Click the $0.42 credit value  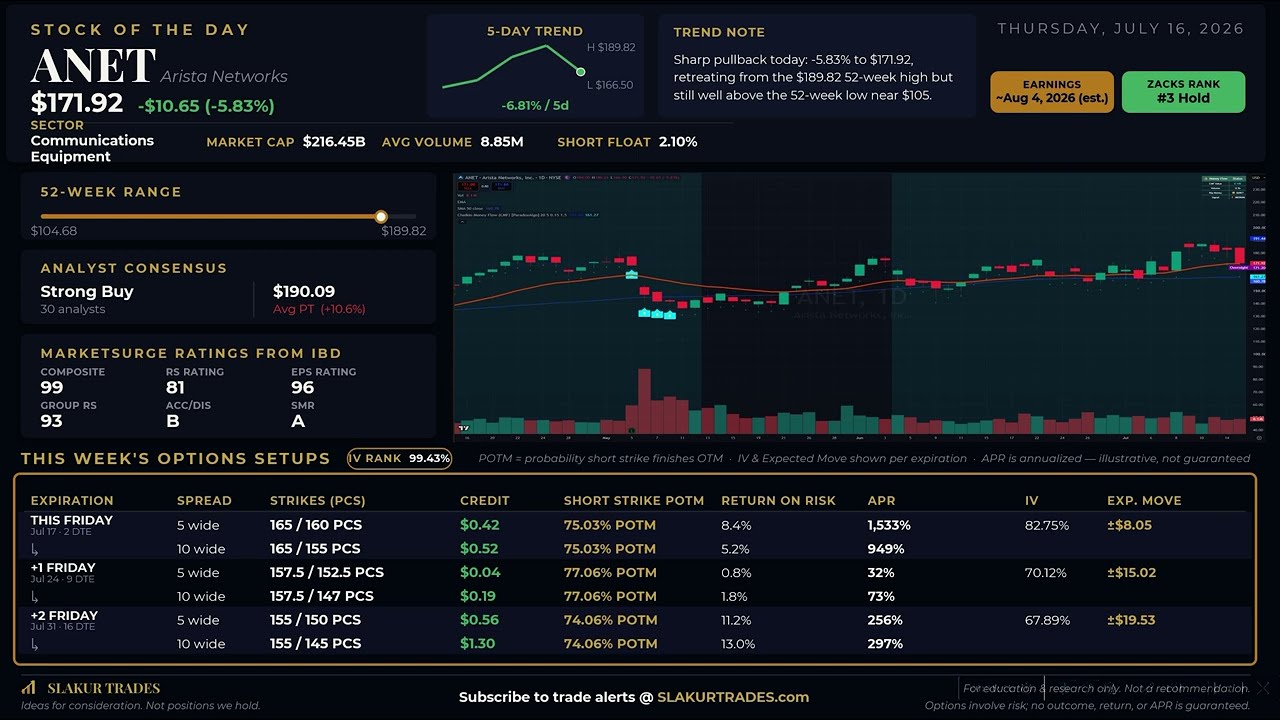pos(480,525)
